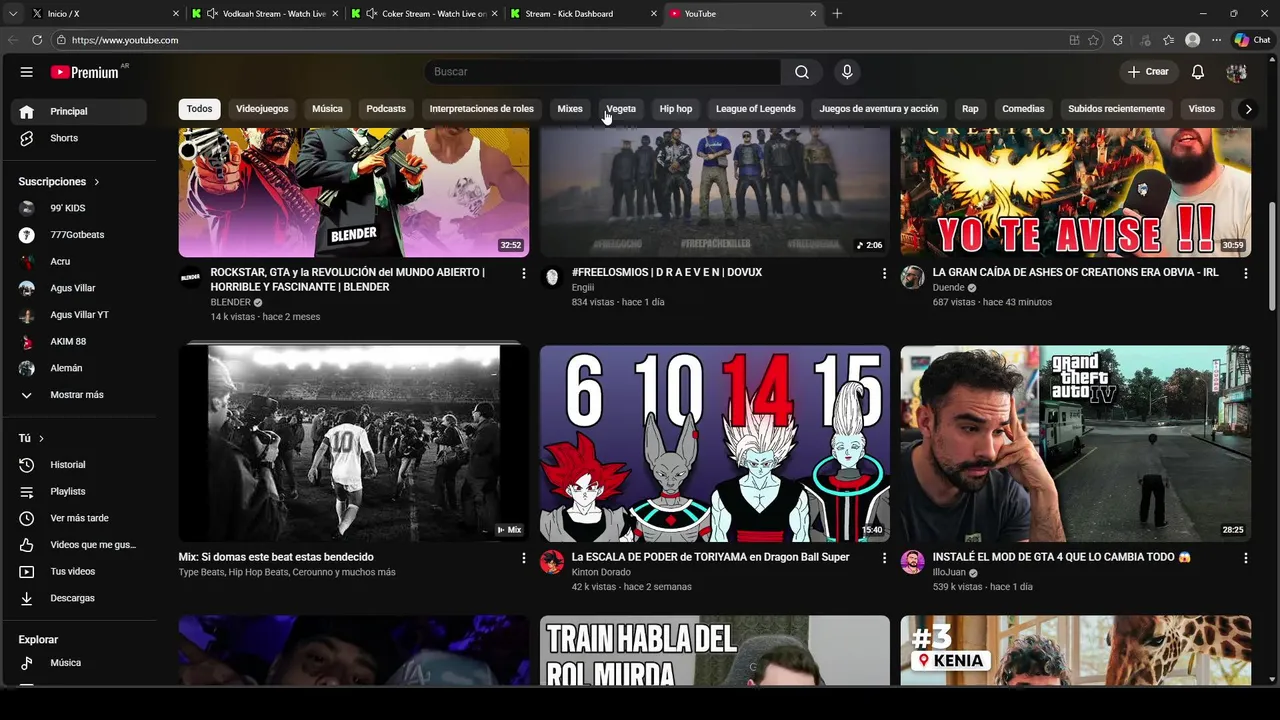Open BLENDER channel name link
This screenshot has width=1280, height=720.
(230, 302)
